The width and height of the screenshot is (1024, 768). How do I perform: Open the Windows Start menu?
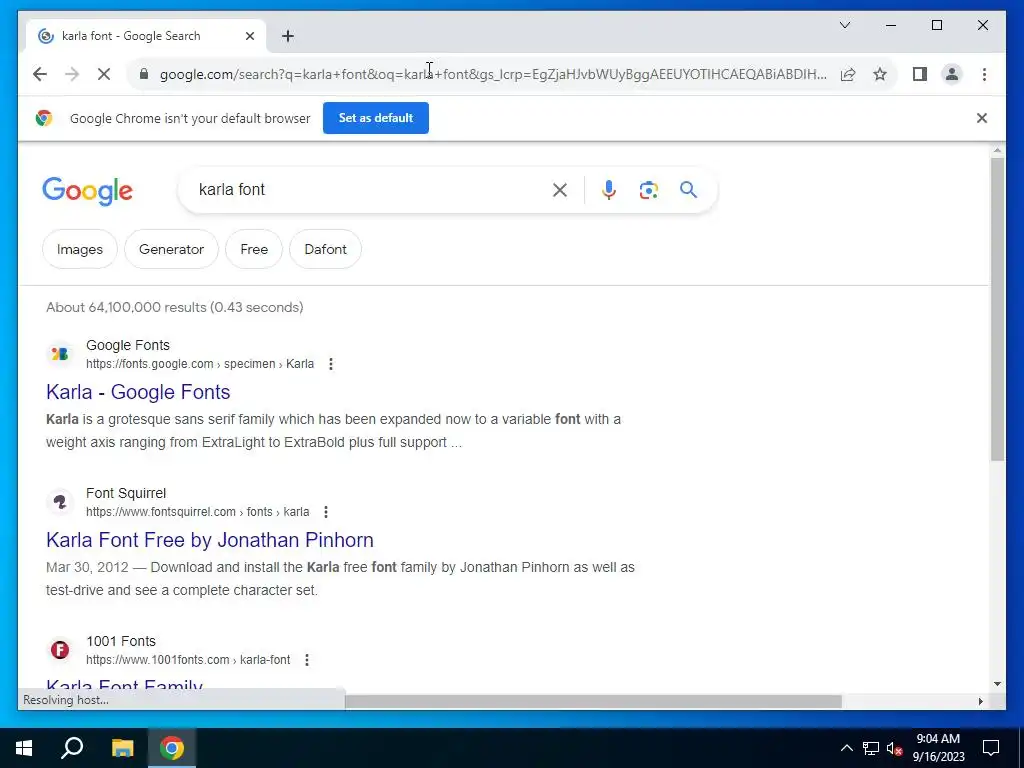(24, 748)
